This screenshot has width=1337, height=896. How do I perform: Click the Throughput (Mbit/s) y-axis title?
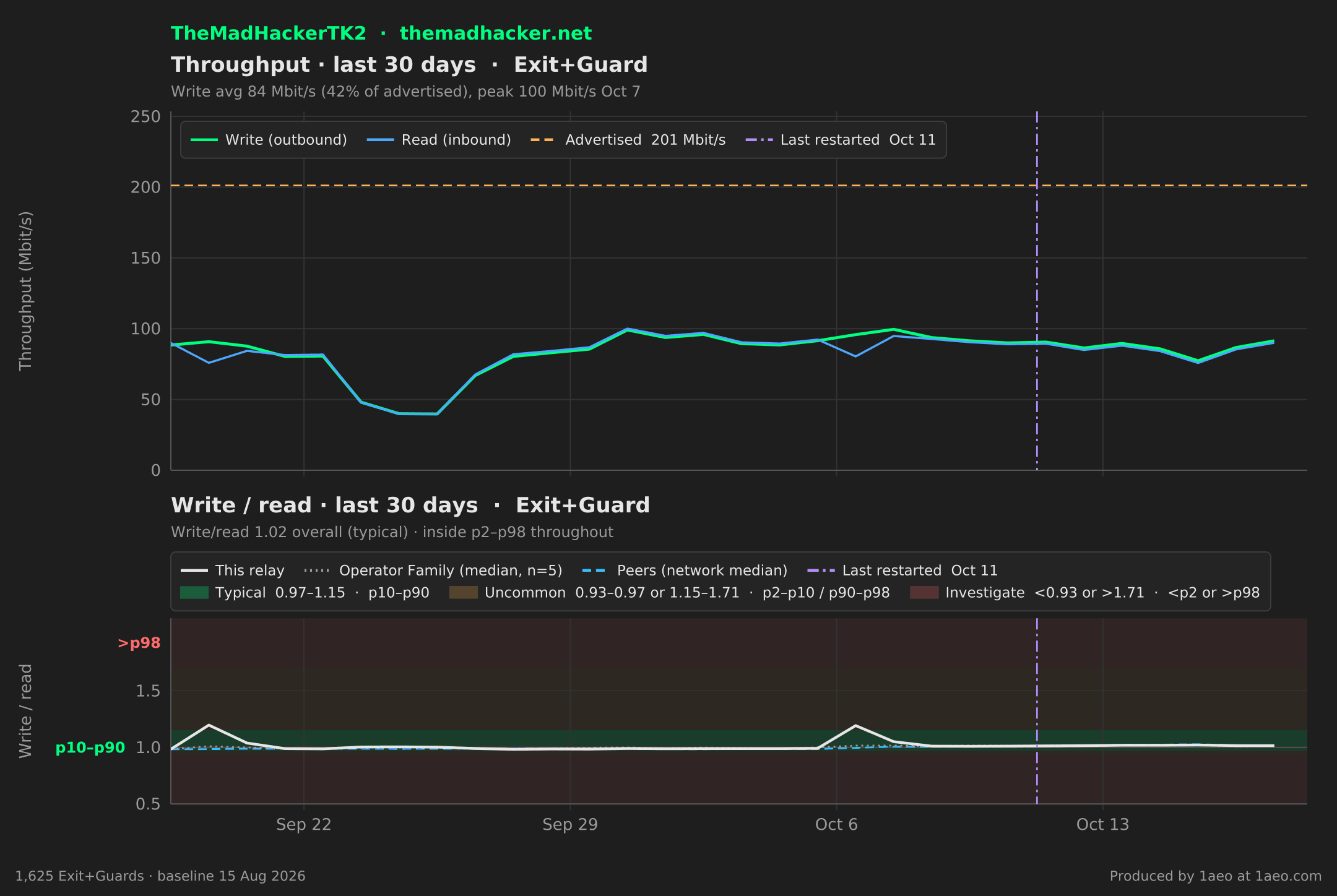point(25,291)
